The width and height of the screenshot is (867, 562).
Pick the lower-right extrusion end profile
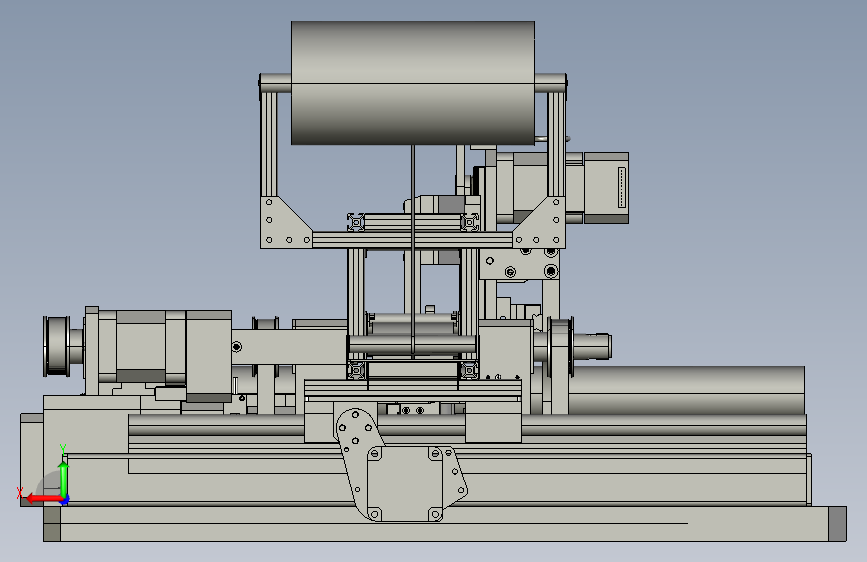(x=469, y=370)
